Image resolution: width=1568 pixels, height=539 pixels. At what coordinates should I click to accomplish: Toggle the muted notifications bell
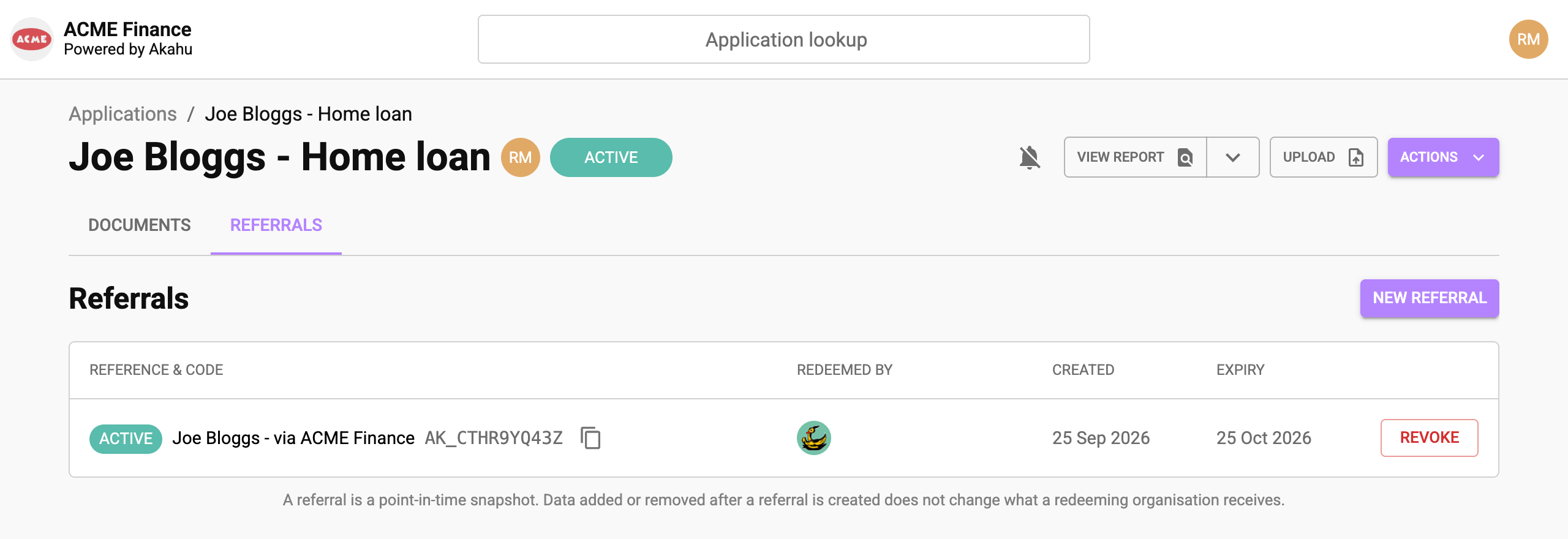[1030, 157]
